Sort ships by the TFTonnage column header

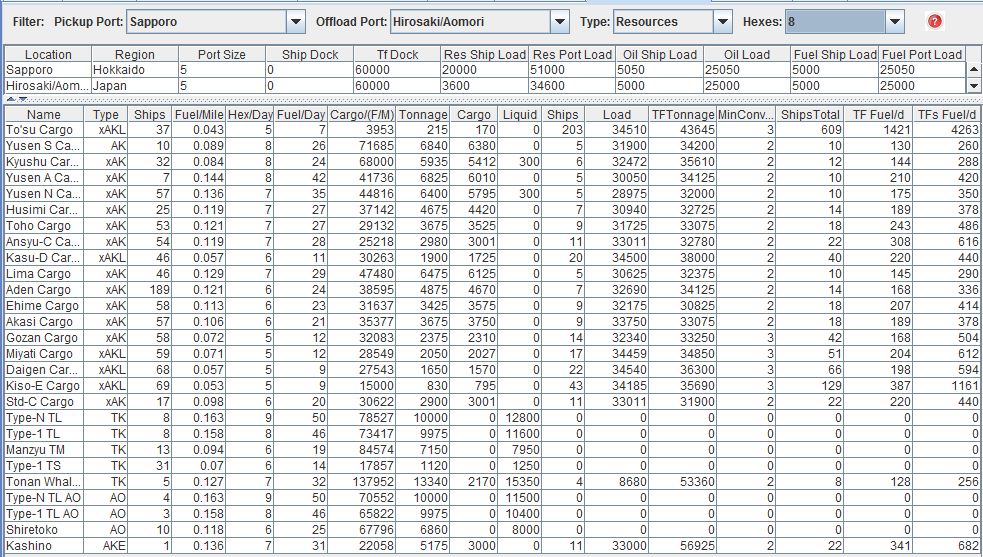683,114
